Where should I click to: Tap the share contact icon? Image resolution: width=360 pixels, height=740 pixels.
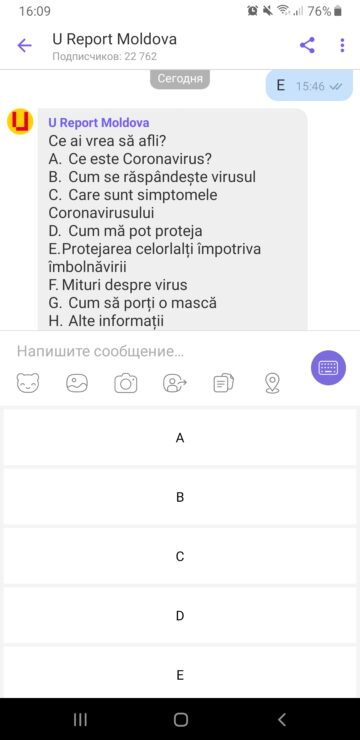click(x=175, y=383)
